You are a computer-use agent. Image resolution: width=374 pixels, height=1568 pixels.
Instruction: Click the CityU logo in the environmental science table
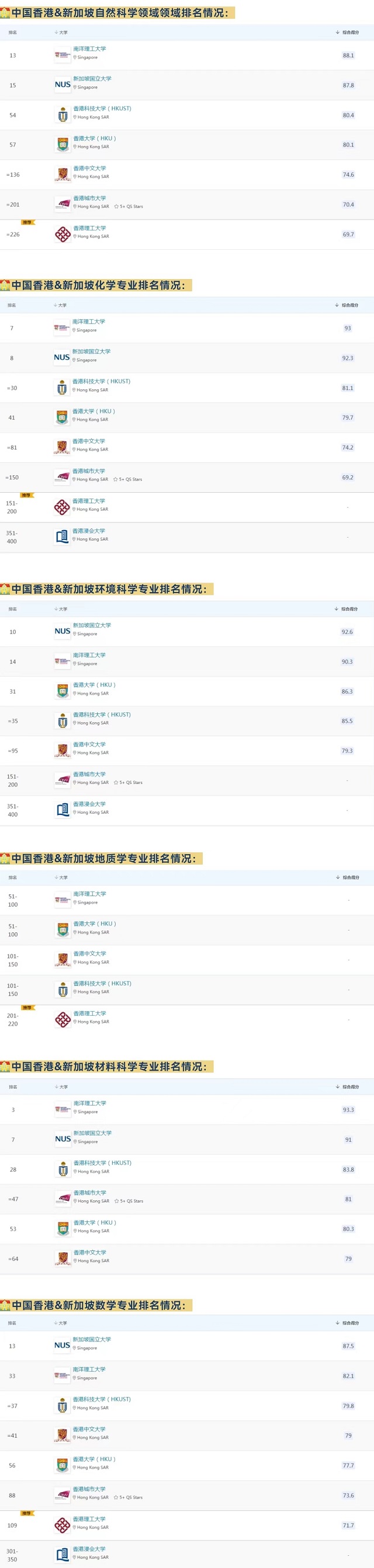[x=62, y=780]
